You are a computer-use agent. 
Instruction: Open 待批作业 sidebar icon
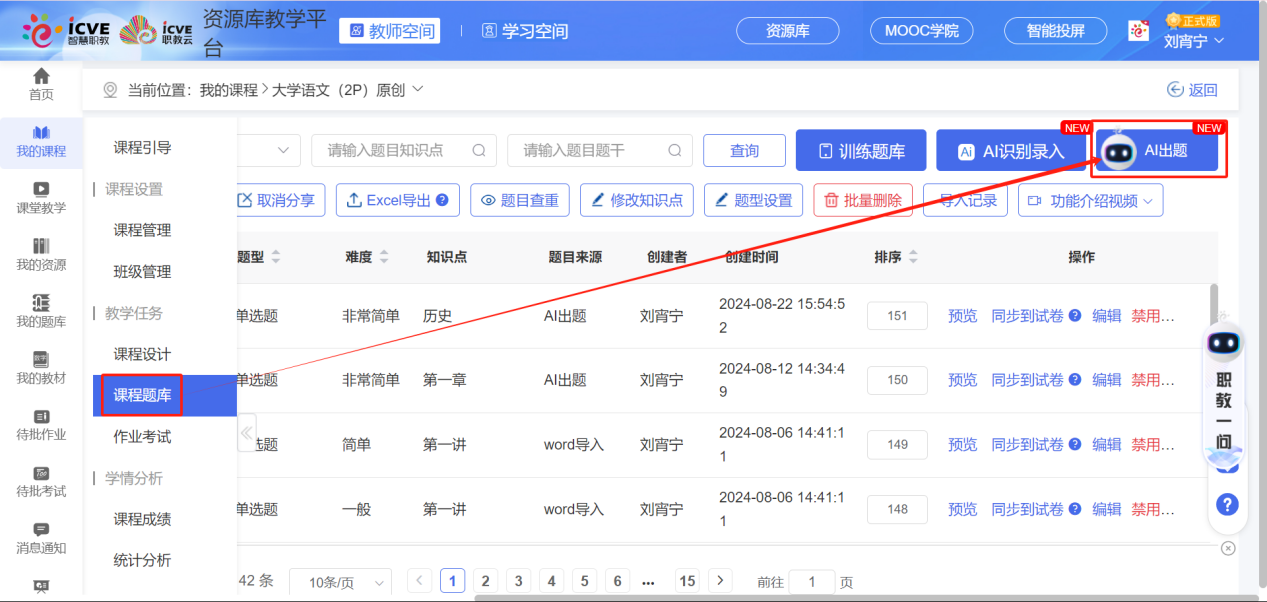point(41,417)
